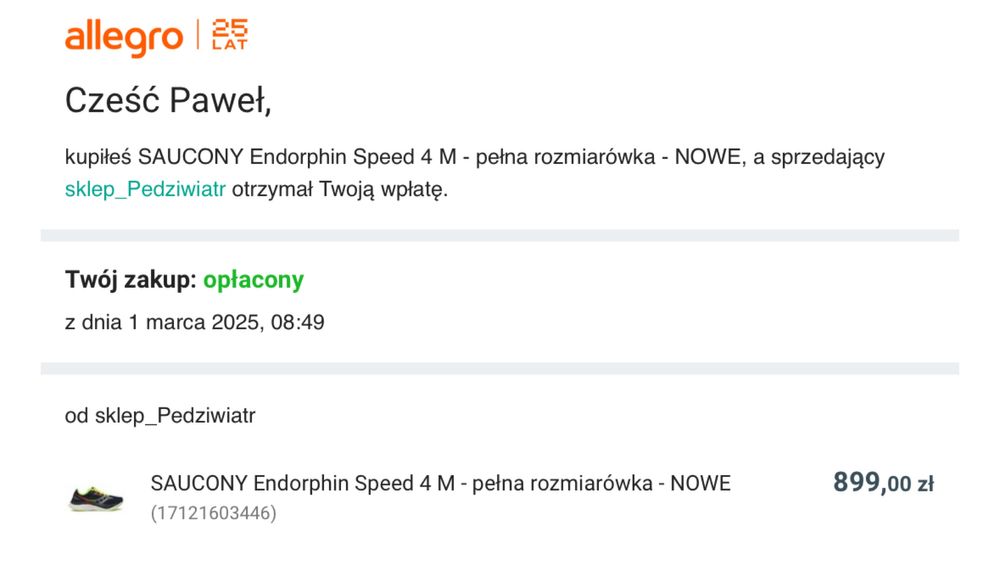Open SAUCONY Endorphin Speed 4 M order item title
This screenshot has width=1000, height=578.
(x=441, y=484)
